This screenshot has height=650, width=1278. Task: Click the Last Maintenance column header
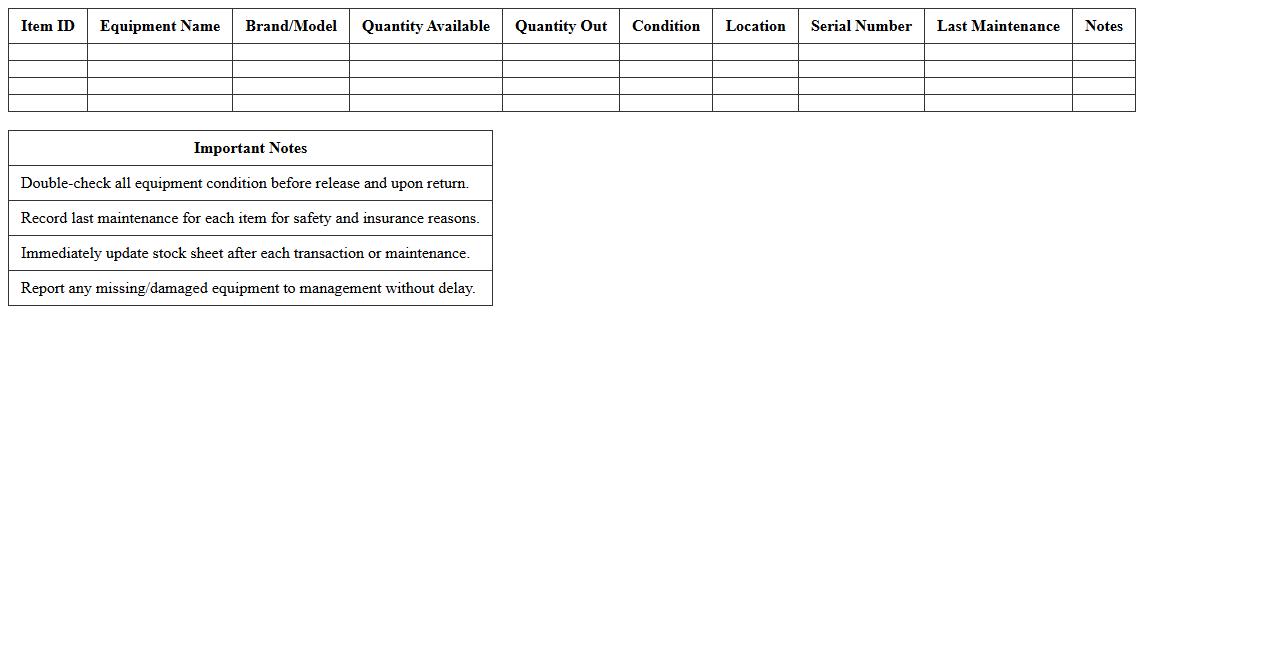point(998,26)
